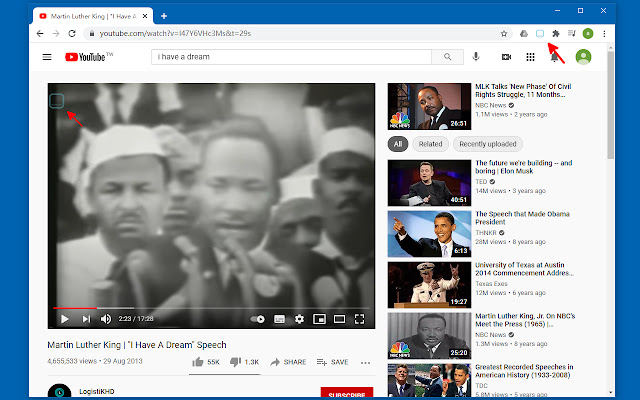Like the video (55K)

click(206, 362)
